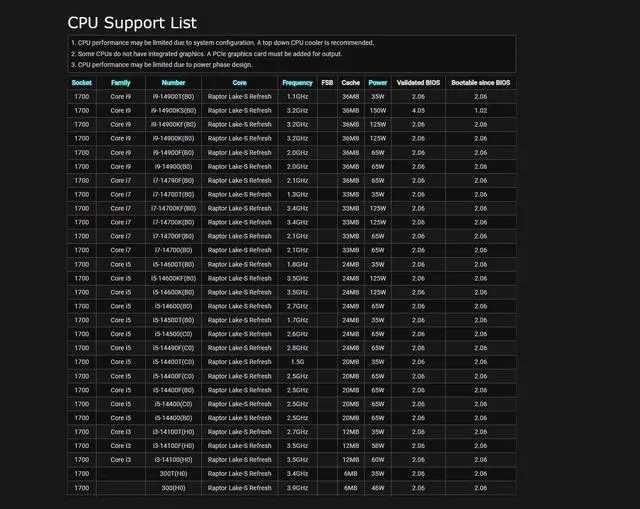Sort the table by Frequency header

297,82
